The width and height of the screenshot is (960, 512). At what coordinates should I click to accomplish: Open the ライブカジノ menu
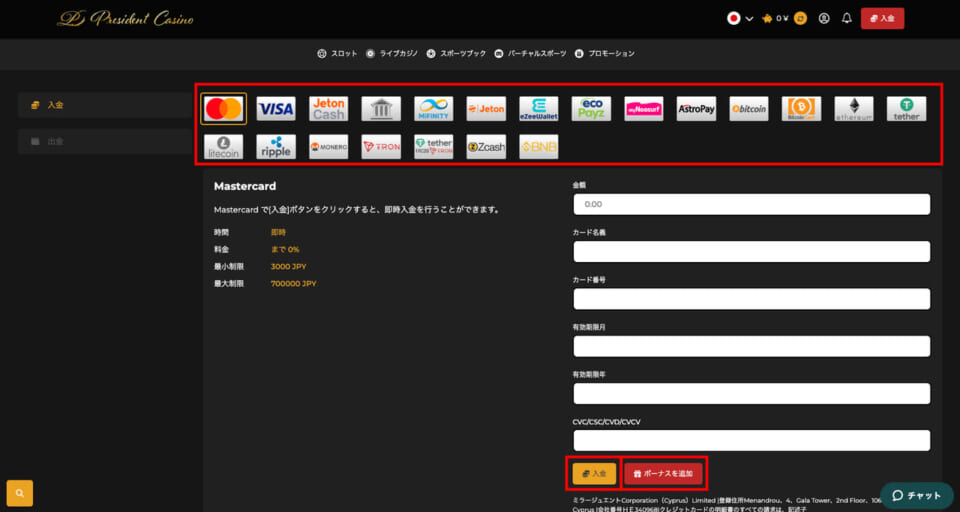(x=392, y=53)
